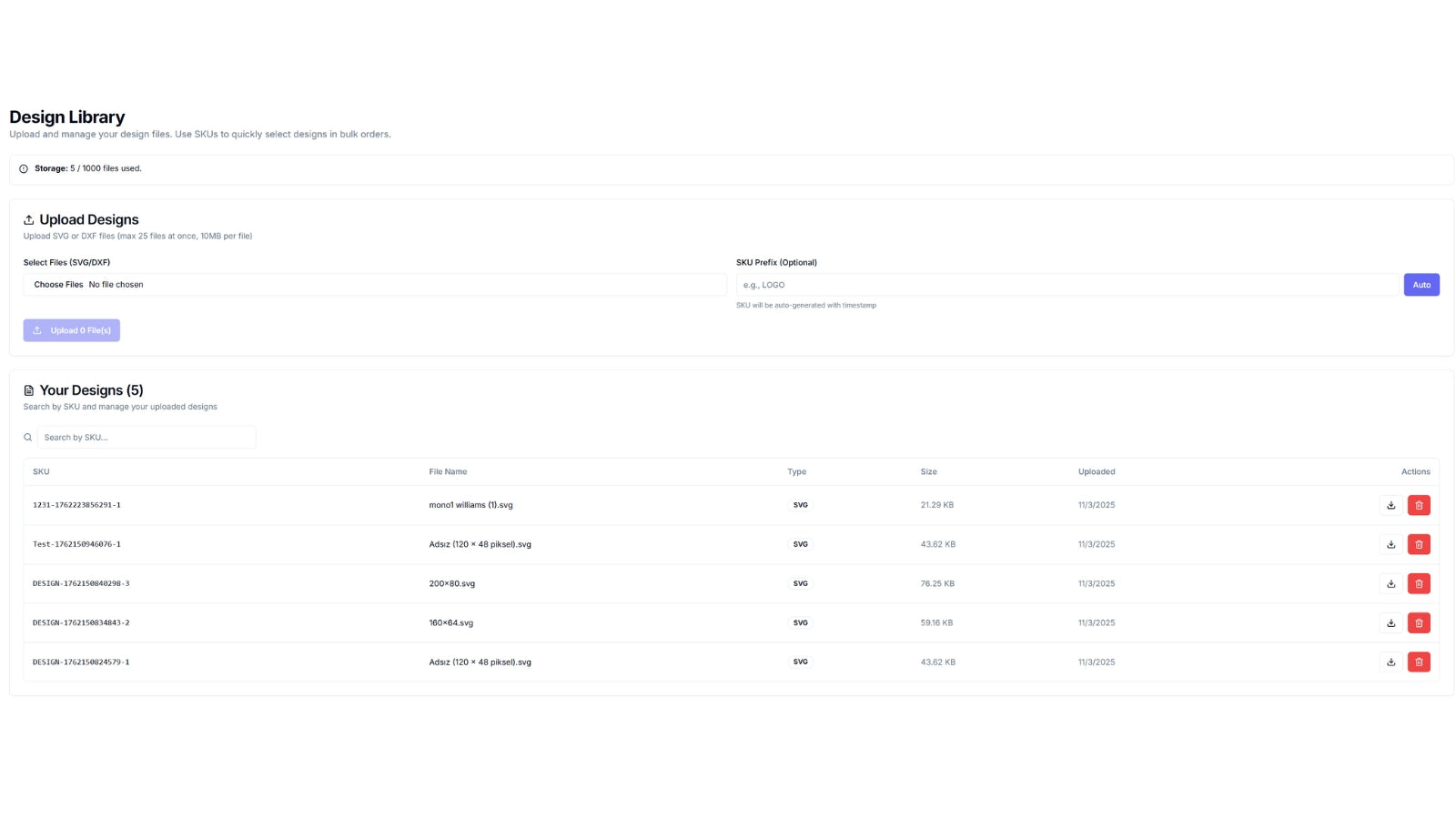Click the Auto SKU prefix button
The width and height of the screenshot is (1456, 819).
(x=1421, y=285)
